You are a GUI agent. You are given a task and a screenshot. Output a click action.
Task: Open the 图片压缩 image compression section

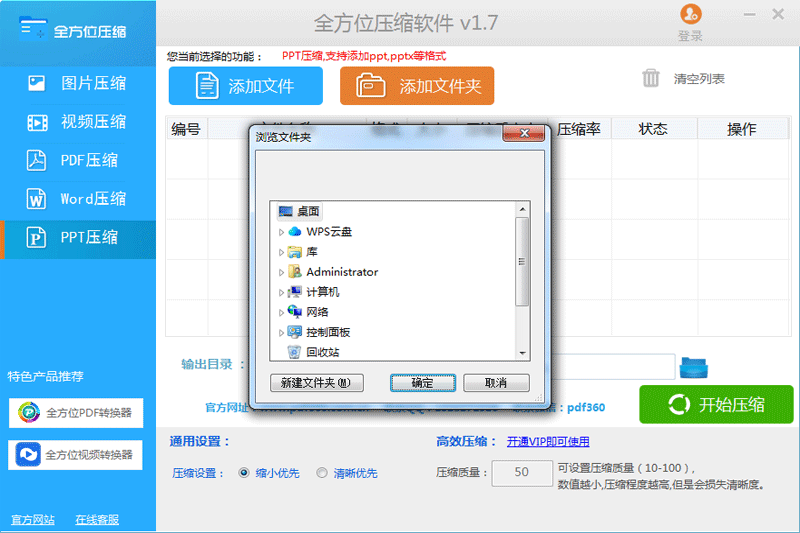tap(78, 83)
